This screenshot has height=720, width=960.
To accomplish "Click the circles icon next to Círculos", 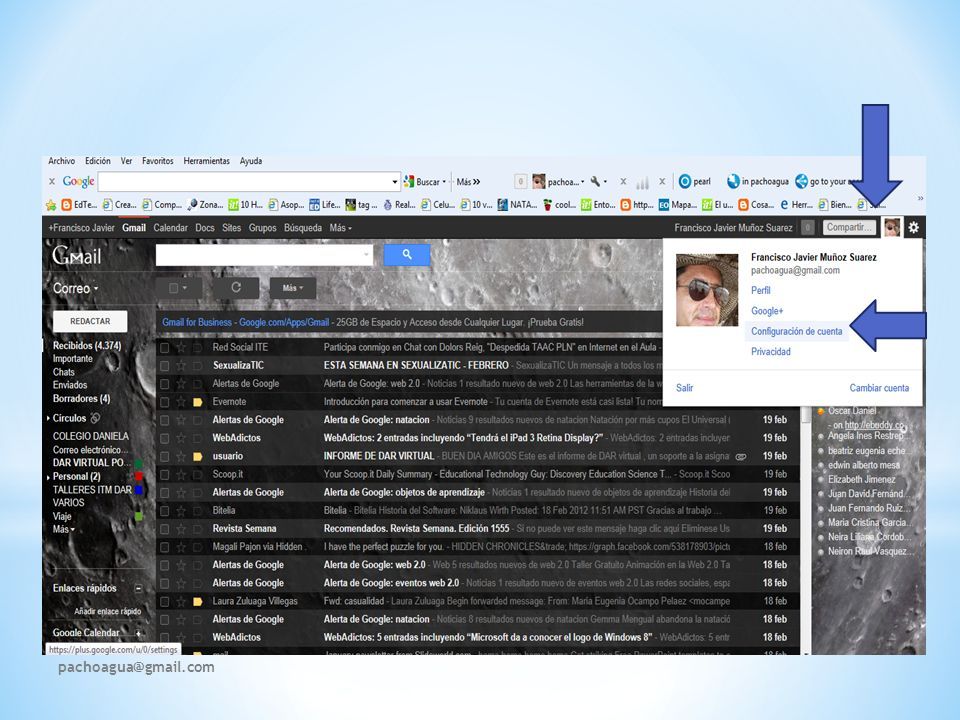I will point(96,418).
